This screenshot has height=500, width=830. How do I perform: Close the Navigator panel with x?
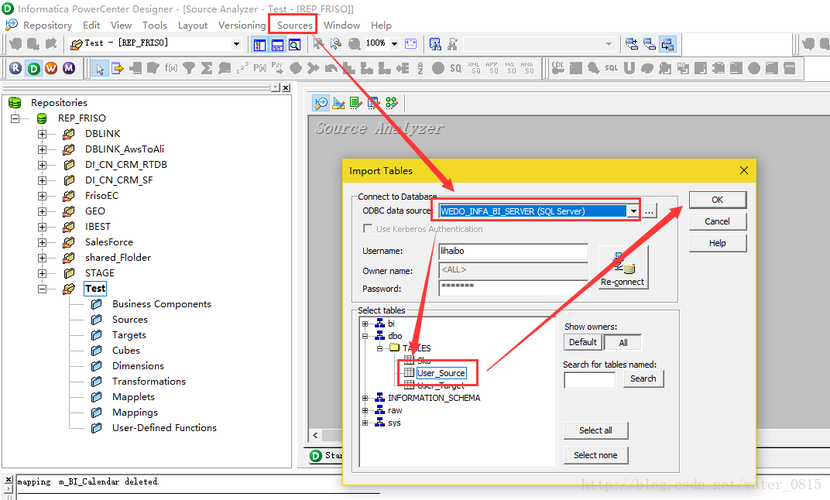[x=286, y=88]
